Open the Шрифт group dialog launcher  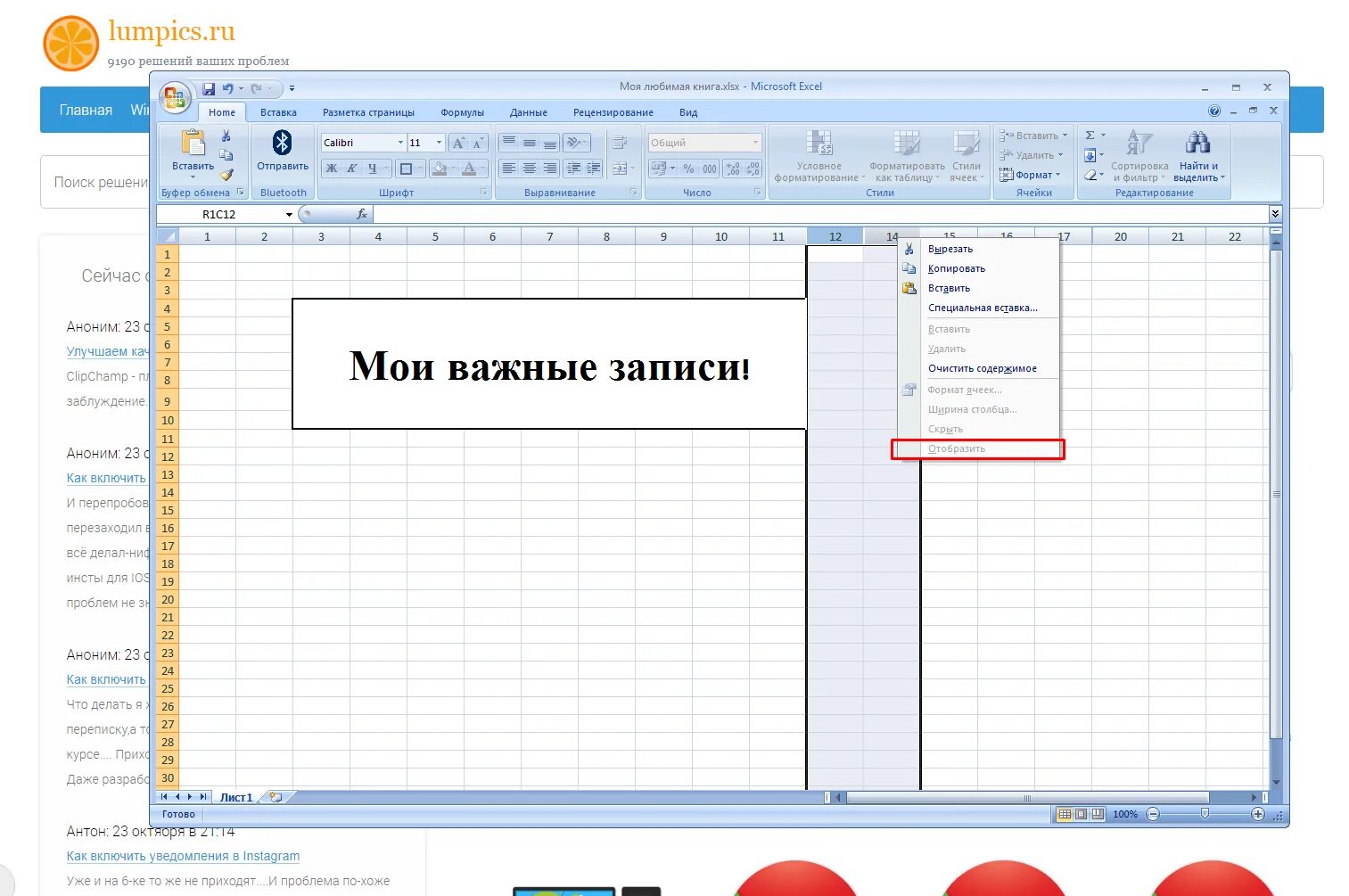(484, 193)
